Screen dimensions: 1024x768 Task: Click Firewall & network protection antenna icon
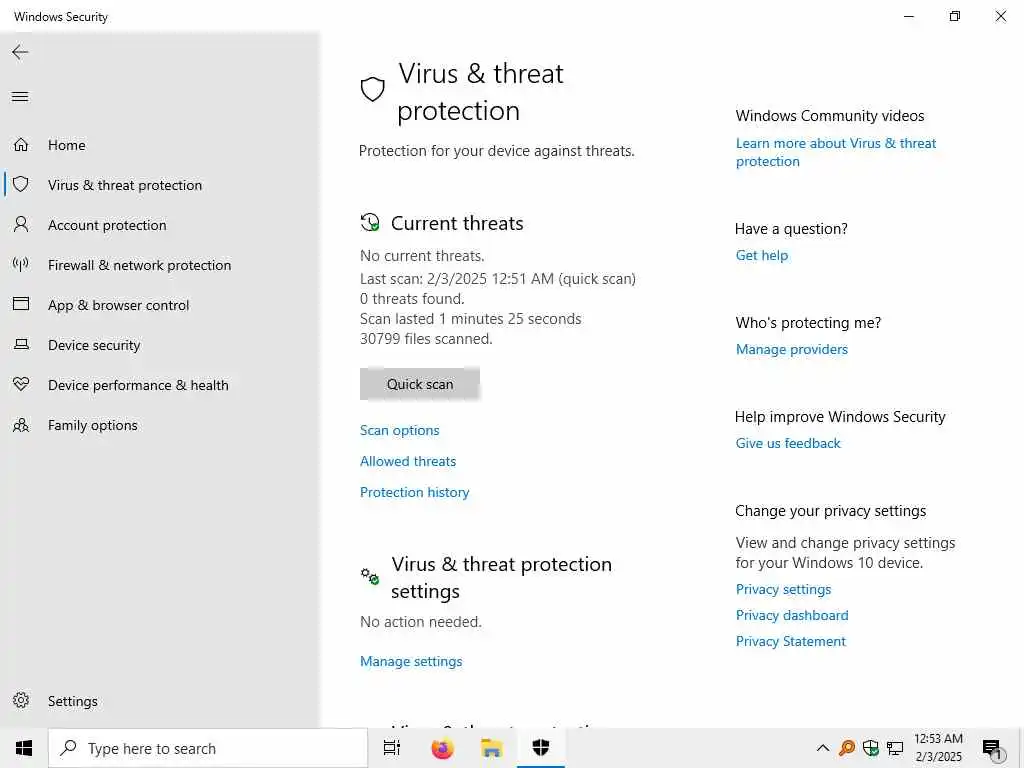coord(20,265)
